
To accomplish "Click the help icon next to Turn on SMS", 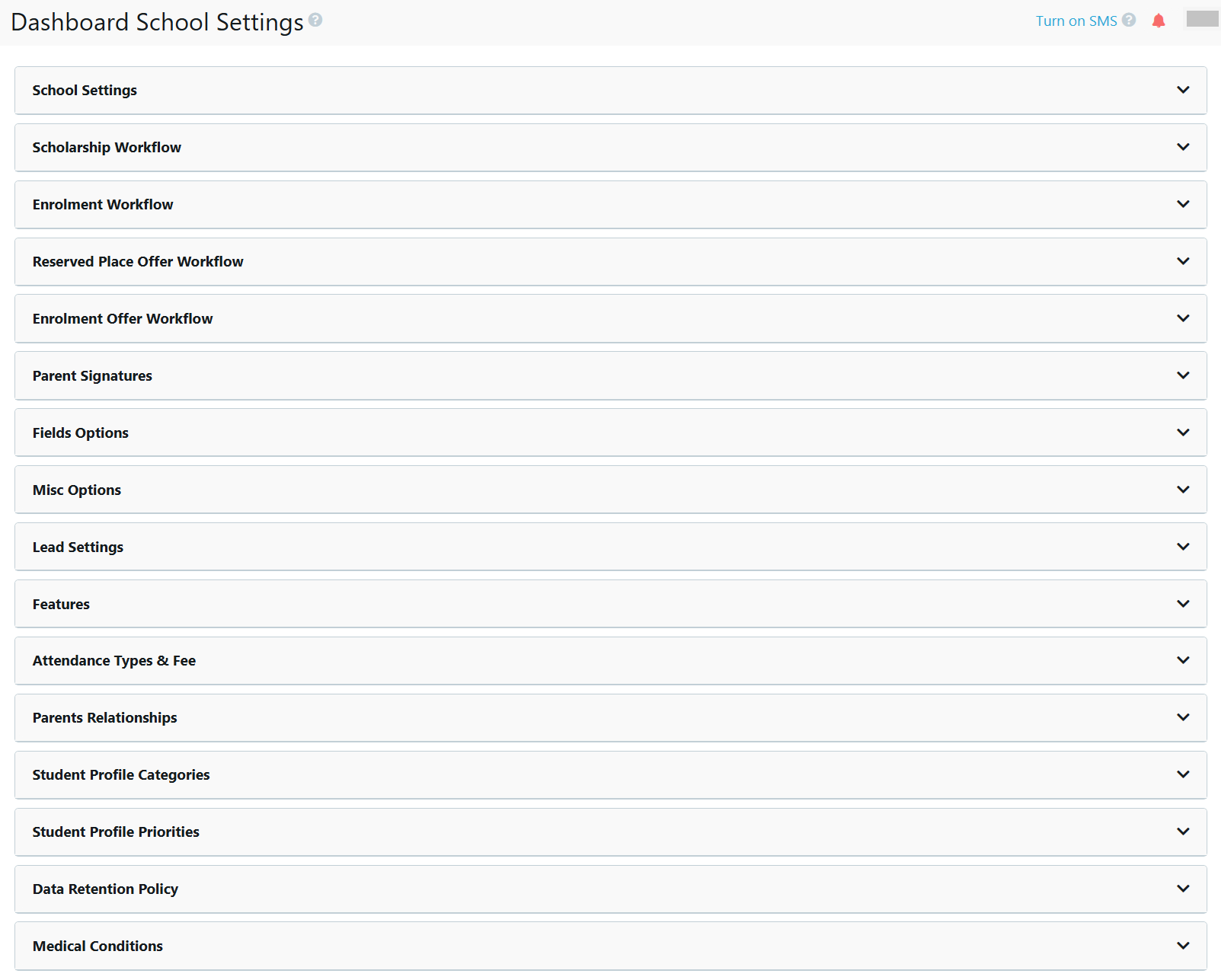I will pos(1128,21).
